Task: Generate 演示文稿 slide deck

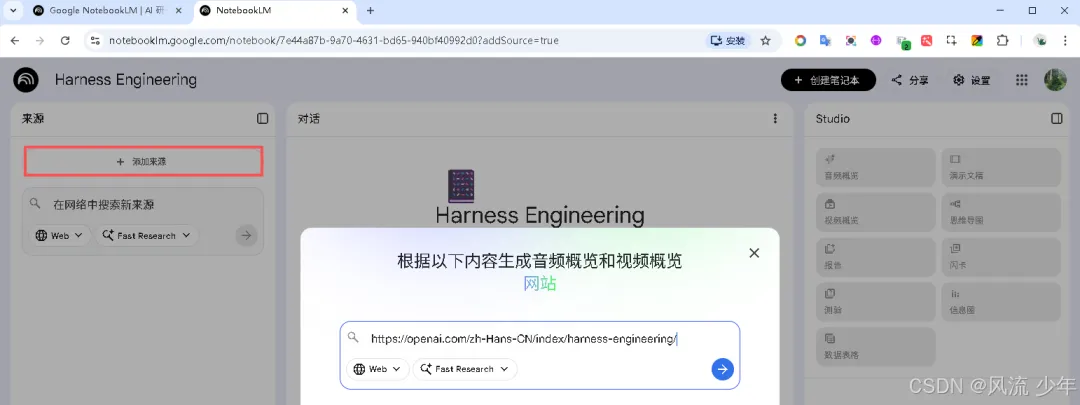Action: 1001,167
